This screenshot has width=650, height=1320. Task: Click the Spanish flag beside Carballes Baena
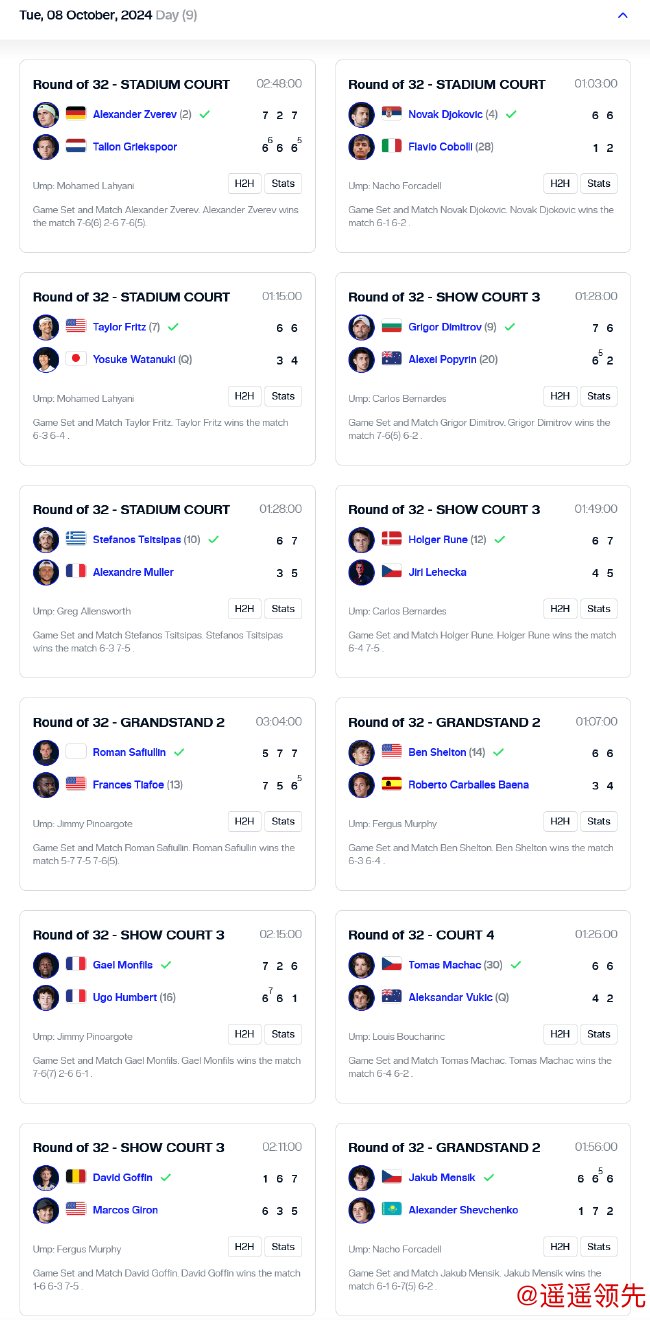pos(392,785)
